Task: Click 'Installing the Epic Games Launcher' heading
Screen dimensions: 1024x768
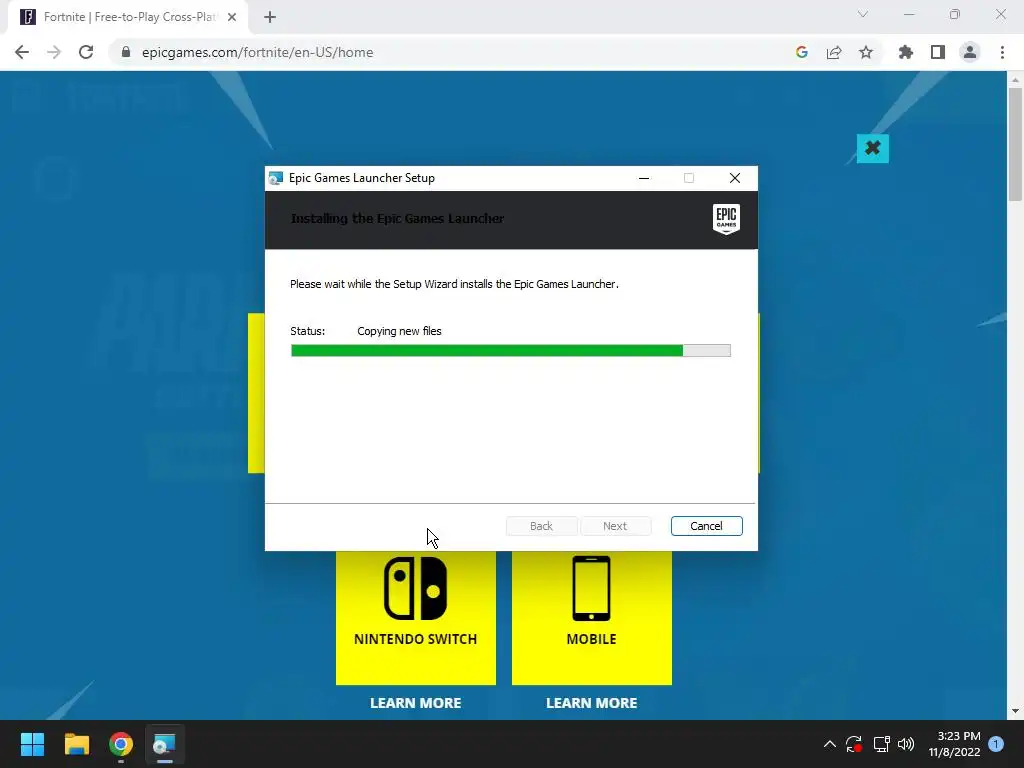Action: (397, 219)
